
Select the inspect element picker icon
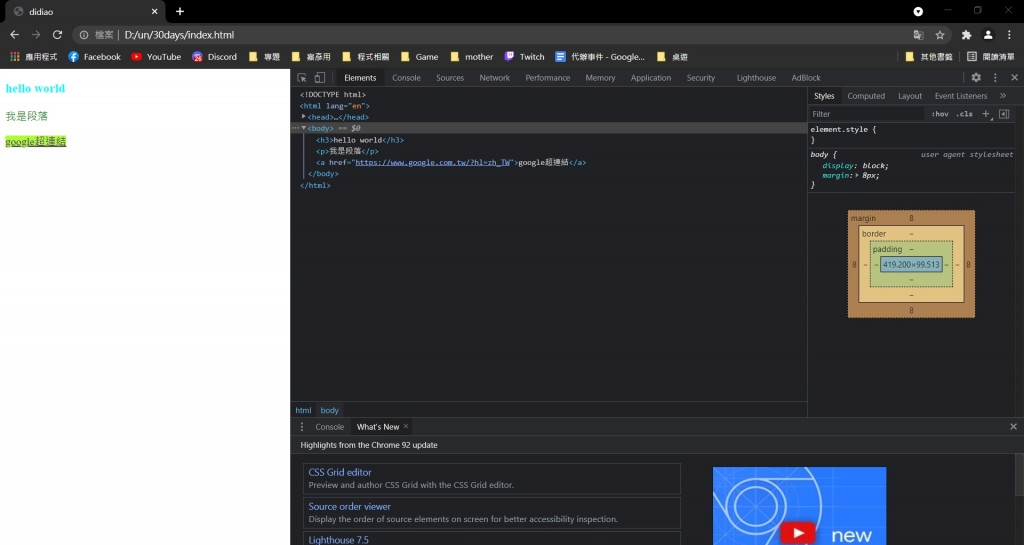(302, 78)
